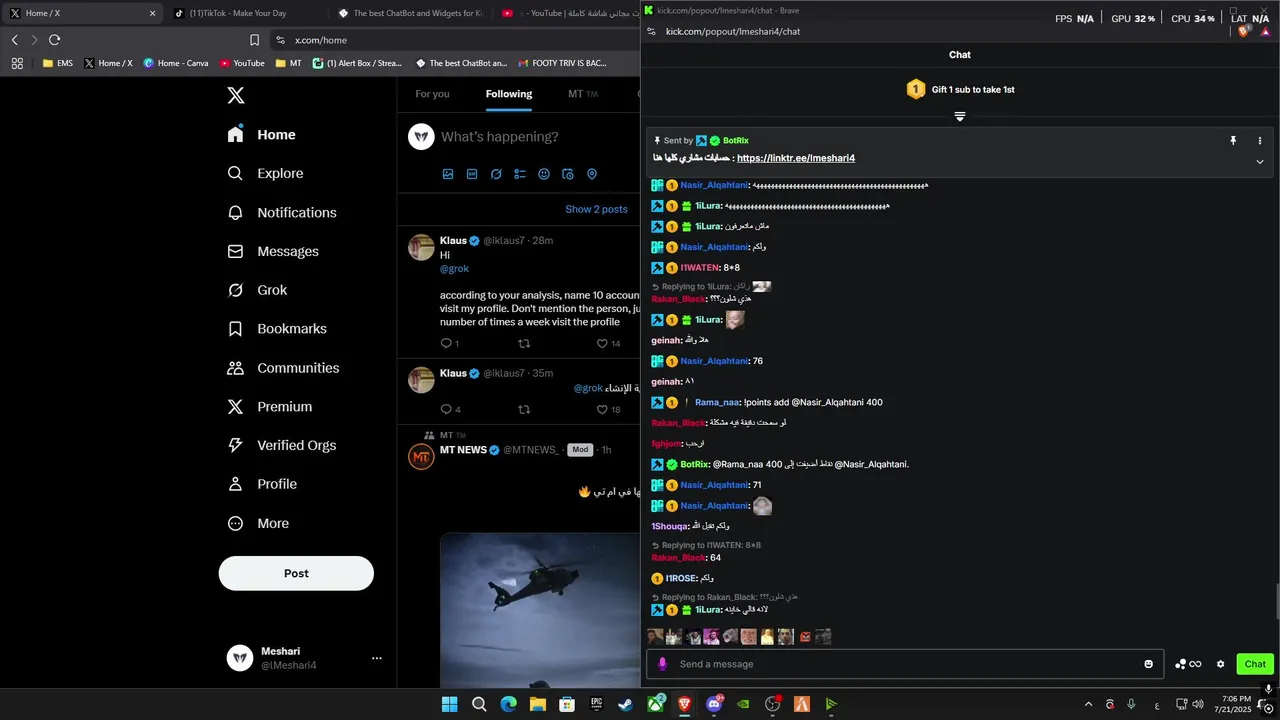Open the EMS bookmarks folder
1280x720 pixels.
(57, 63)
